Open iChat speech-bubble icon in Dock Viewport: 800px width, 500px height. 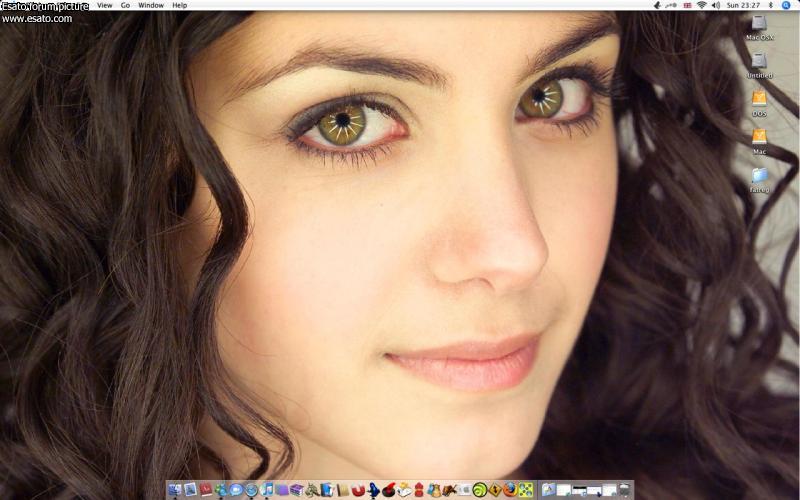[236, 490]
